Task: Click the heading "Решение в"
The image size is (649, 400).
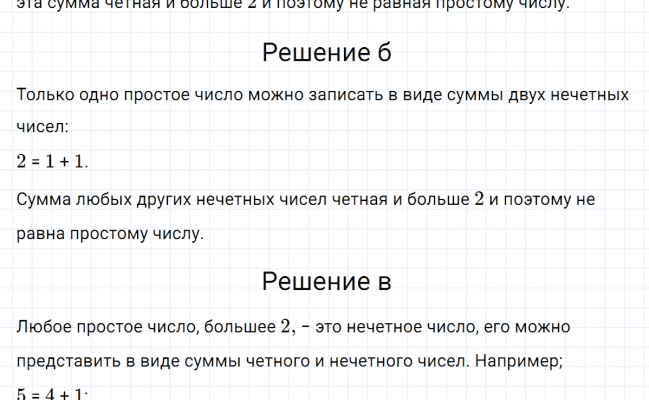Action: (x=326, y=282)
